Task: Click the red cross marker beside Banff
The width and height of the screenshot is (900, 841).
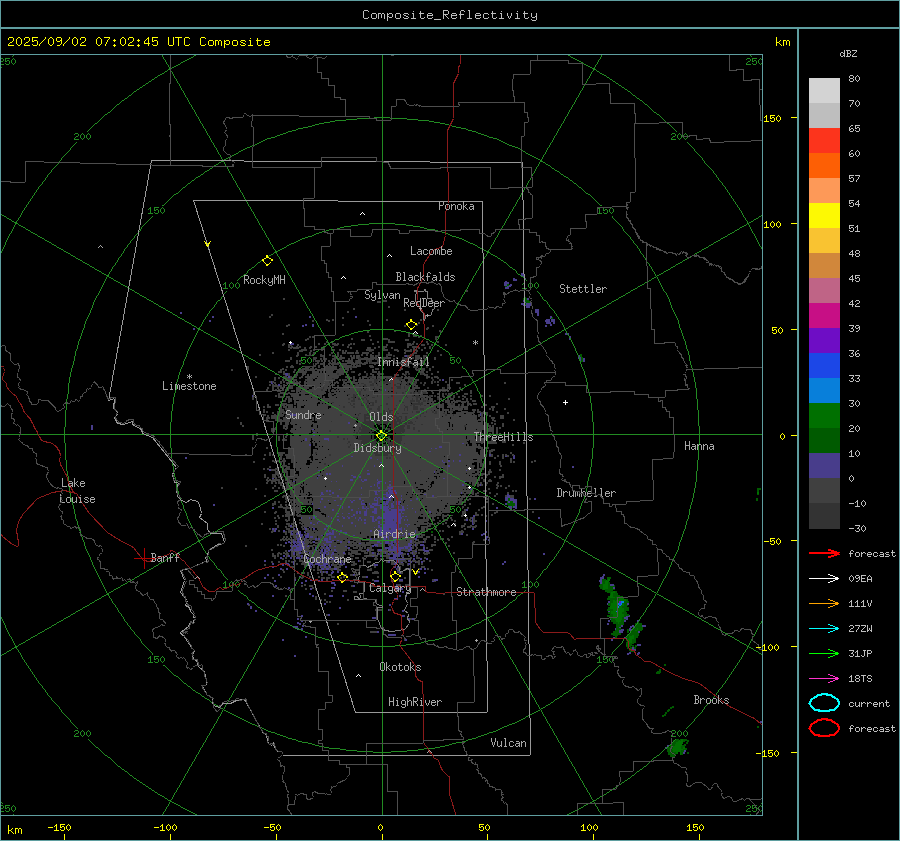Action: click(x=143, y=558)
